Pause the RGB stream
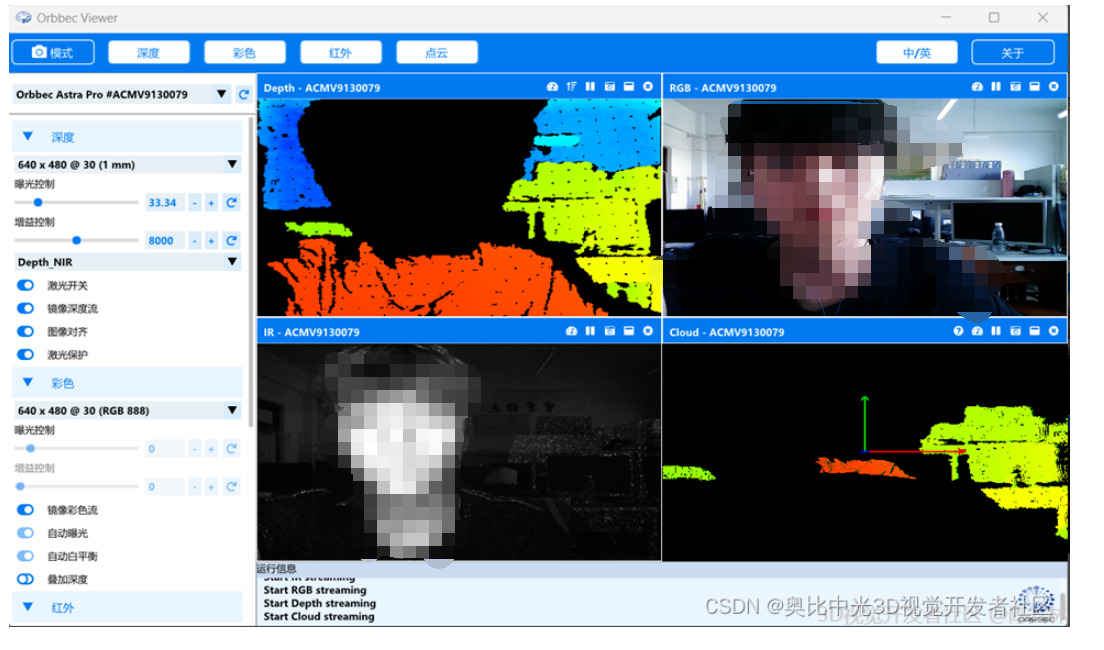The image size is (1104, 650). point(996,87)
